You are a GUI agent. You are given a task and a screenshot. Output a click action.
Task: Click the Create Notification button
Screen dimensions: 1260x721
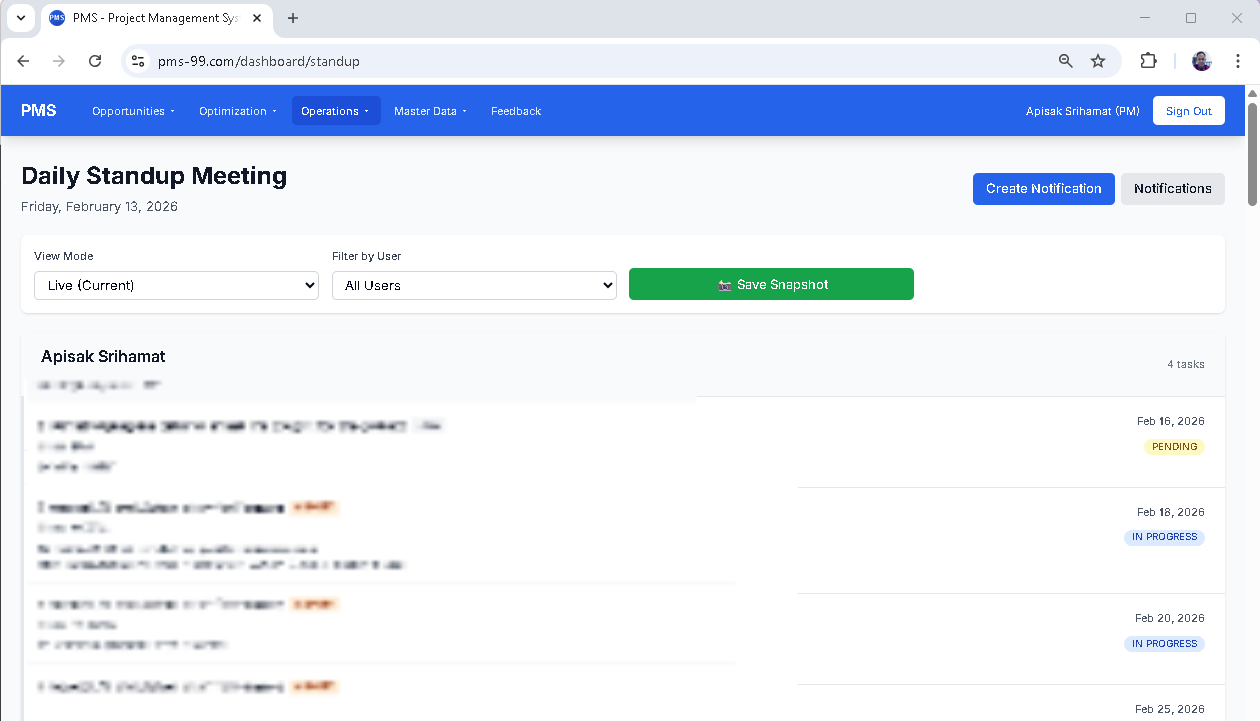click(x=1043, y=188)
